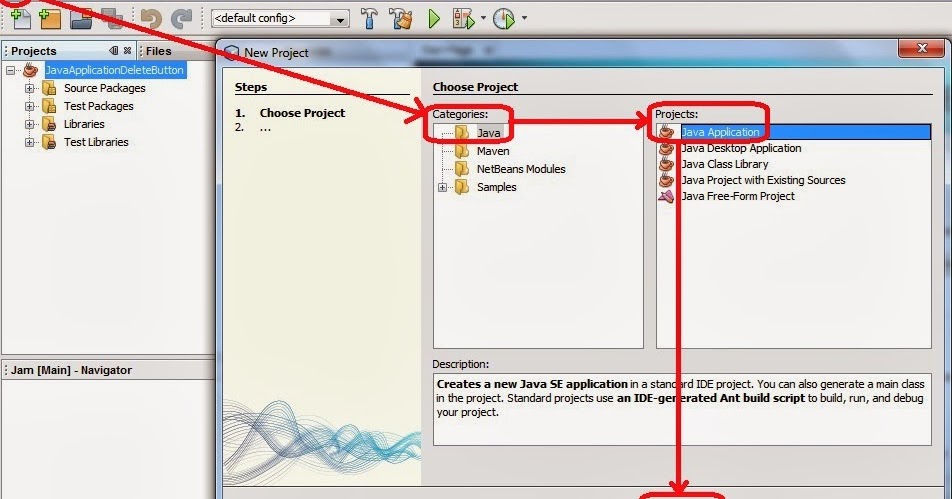
Task: Open the Profile Project dropdown arrow
Action: tap(524, 18)
